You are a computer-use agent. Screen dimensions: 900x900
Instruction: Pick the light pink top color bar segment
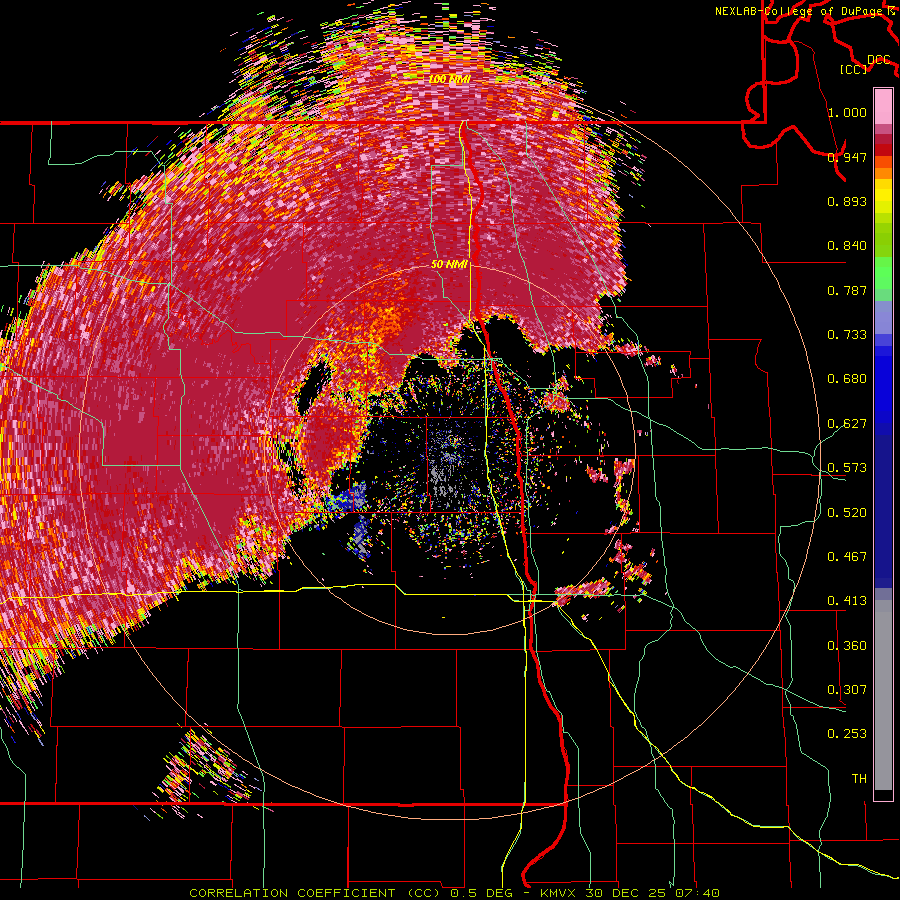coord(883,106)
